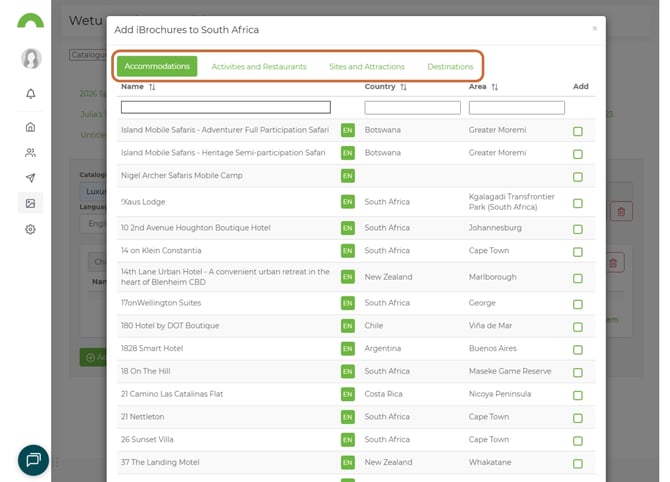Open settings gear in sidebar
670x482 pixels.
pos(31,229)
